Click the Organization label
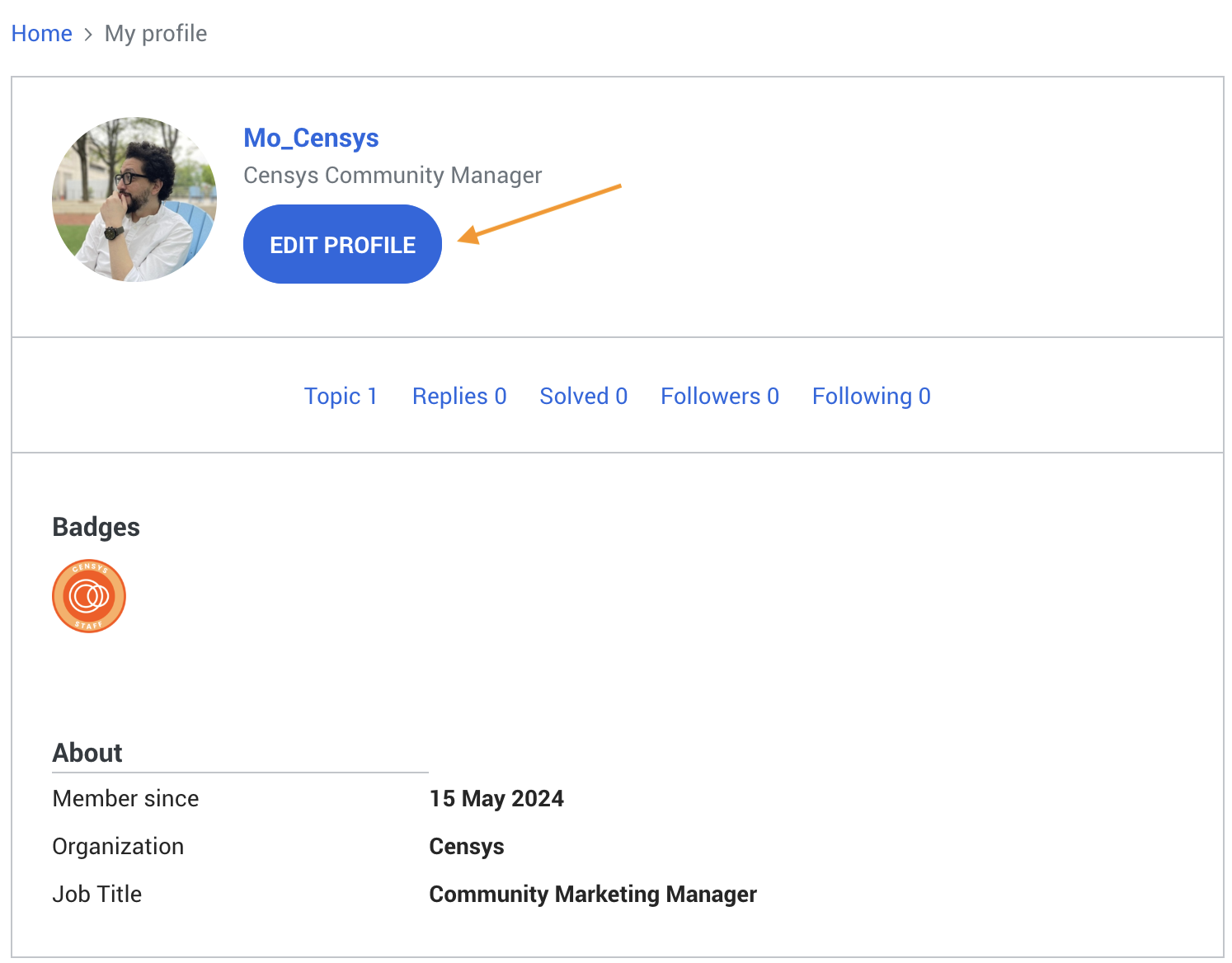 tap(118, 847)
